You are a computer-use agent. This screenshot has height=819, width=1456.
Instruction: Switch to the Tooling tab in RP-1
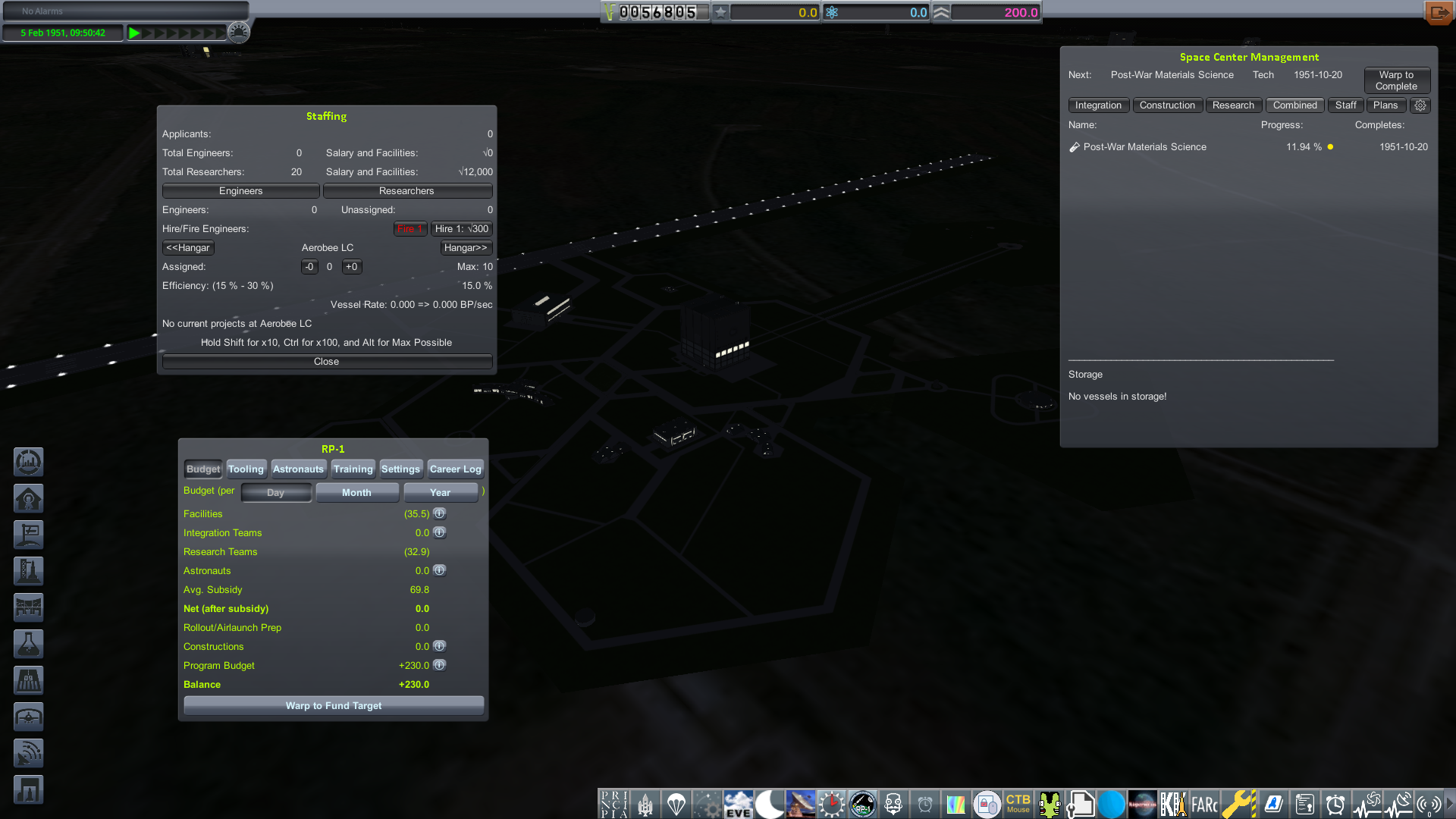[x=246, y=469]
